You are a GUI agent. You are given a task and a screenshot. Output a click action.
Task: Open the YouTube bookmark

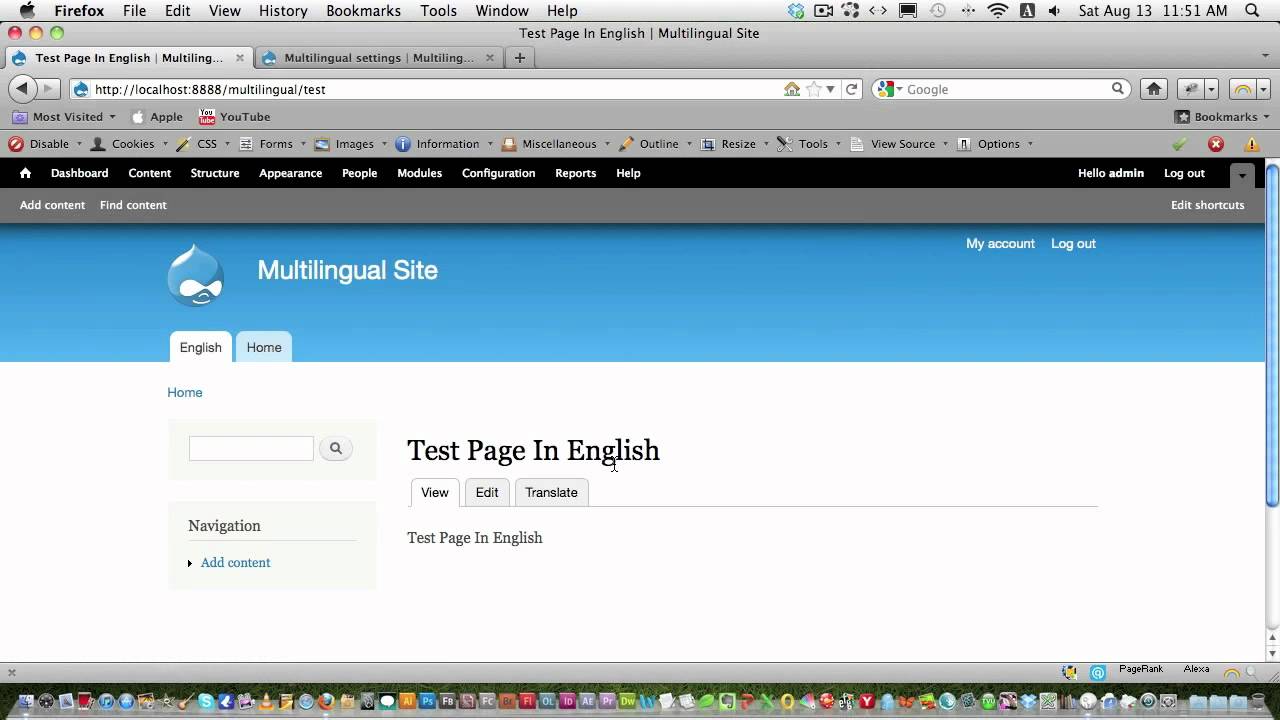point(235,117)
